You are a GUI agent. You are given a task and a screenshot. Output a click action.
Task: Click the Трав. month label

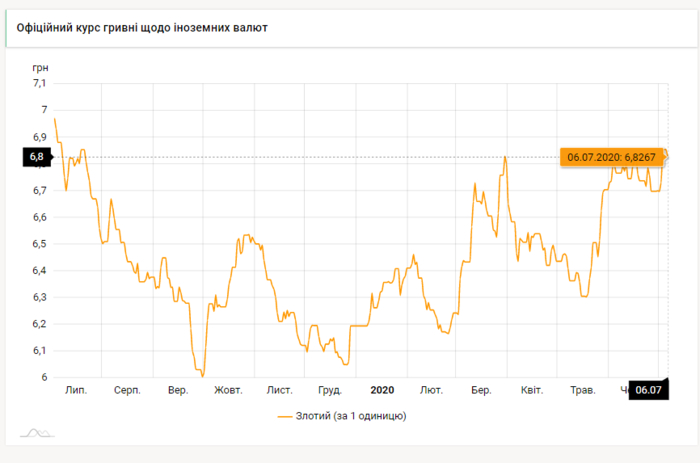[582, 390]
